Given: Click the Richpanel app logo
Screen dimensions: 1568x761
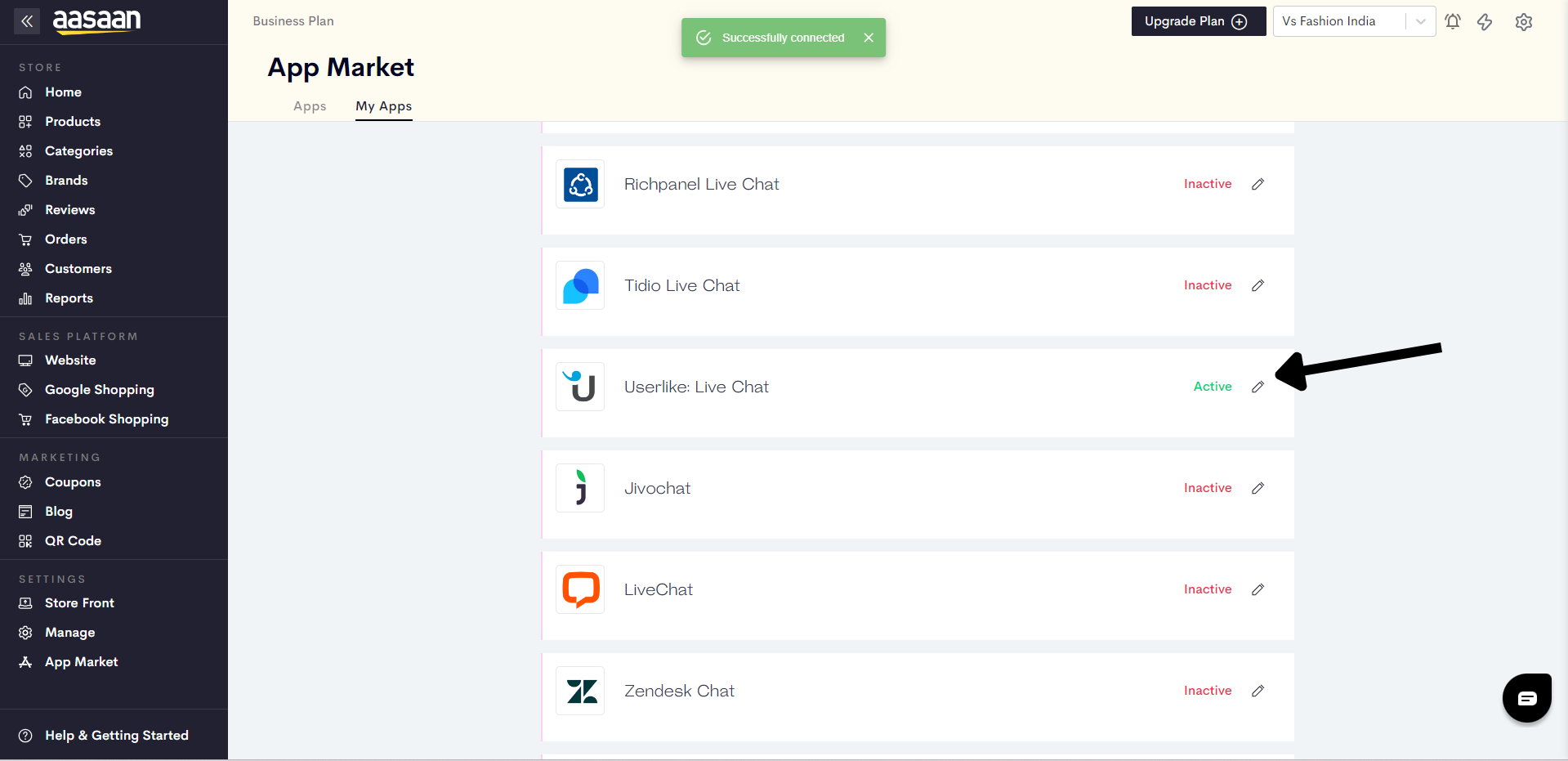Looking at the screenshot, I should (x=580, y=184).
